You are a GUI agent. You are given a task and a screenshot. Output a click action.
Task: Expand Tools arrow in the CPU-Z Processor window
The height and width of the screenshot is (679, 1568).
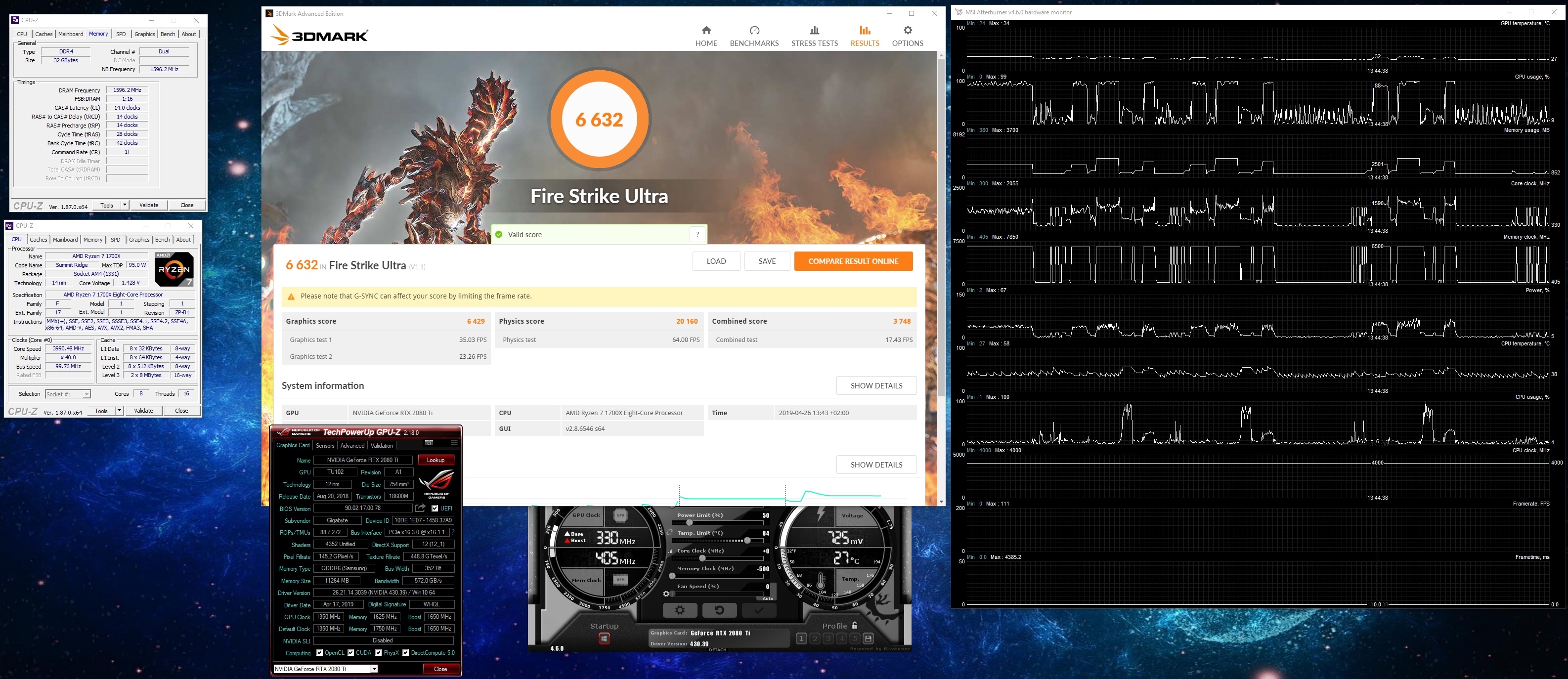(x=119, y=411)
